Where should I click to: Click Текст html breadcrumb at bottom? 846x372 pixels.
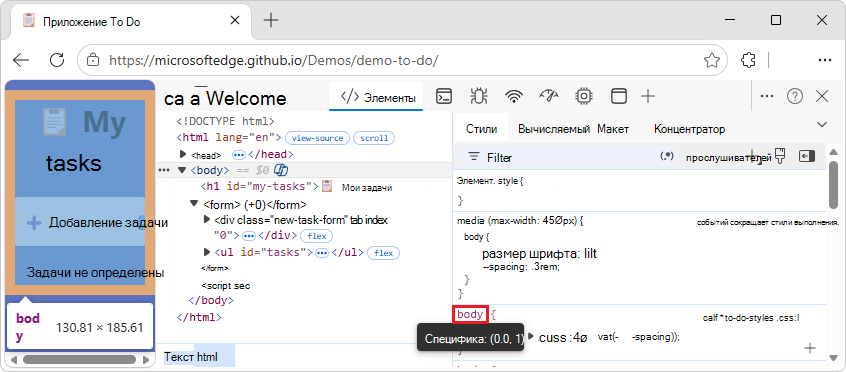tap(190, 357)
